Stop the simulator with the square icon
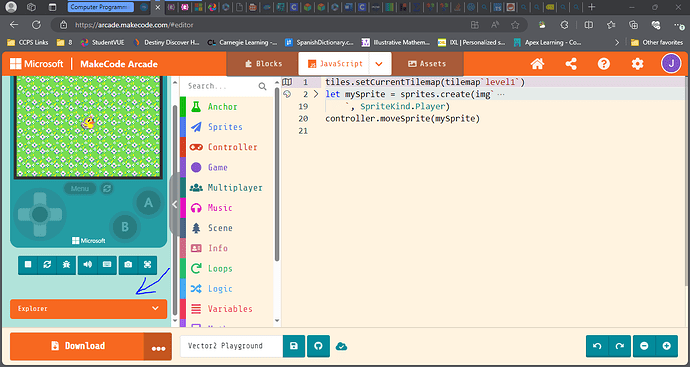This screenshot has width=690, height=367. [28, 265]
